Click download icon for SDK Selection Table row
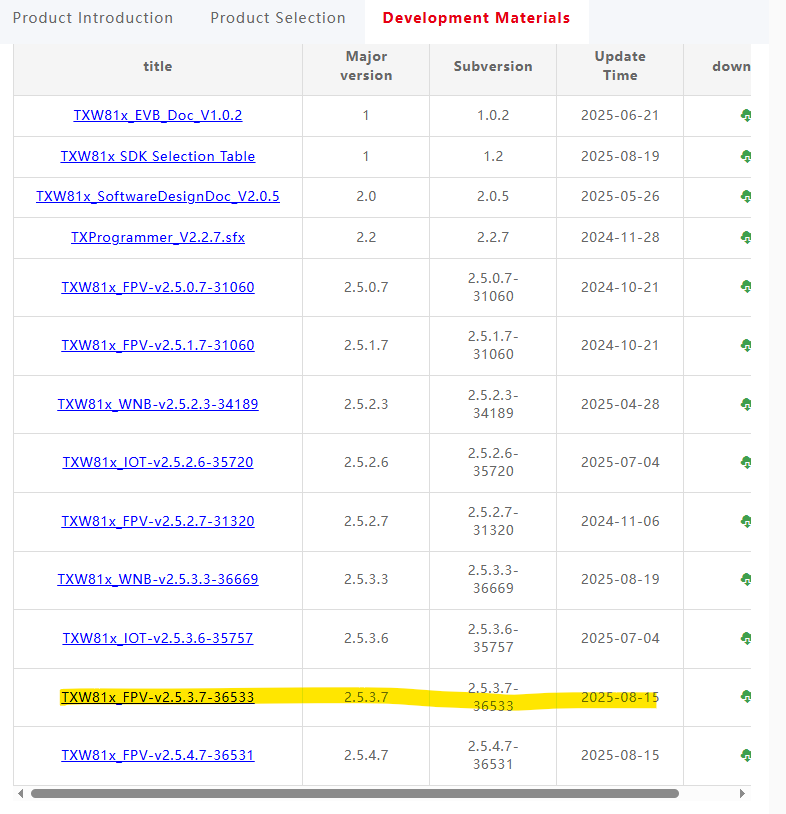Viewport: 786px width, 814px height. click(x=746, y=156)
